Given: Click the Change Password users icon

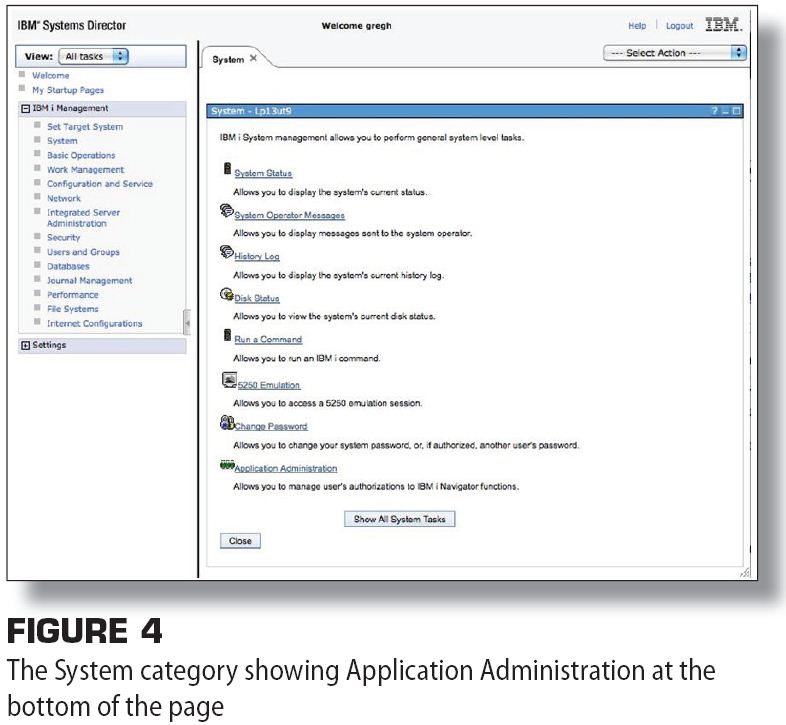Looking at the screenshot, I should (227, 423).
